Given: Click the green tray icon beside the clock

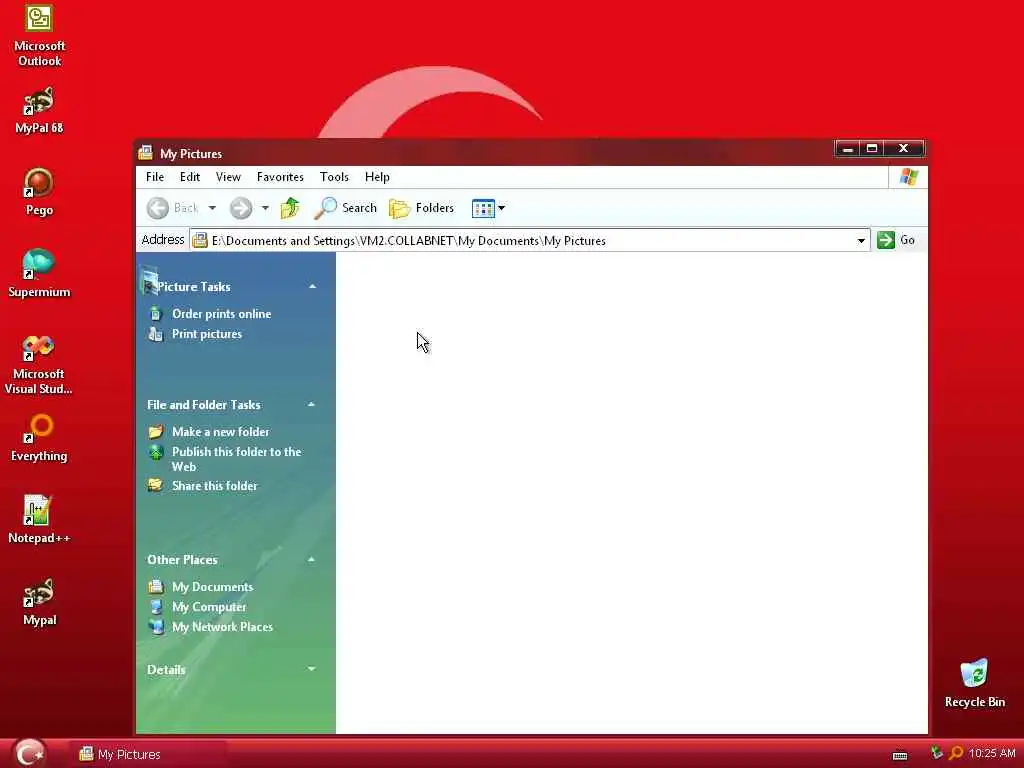Looking at the screenshot, I should (x=936, y=753).
